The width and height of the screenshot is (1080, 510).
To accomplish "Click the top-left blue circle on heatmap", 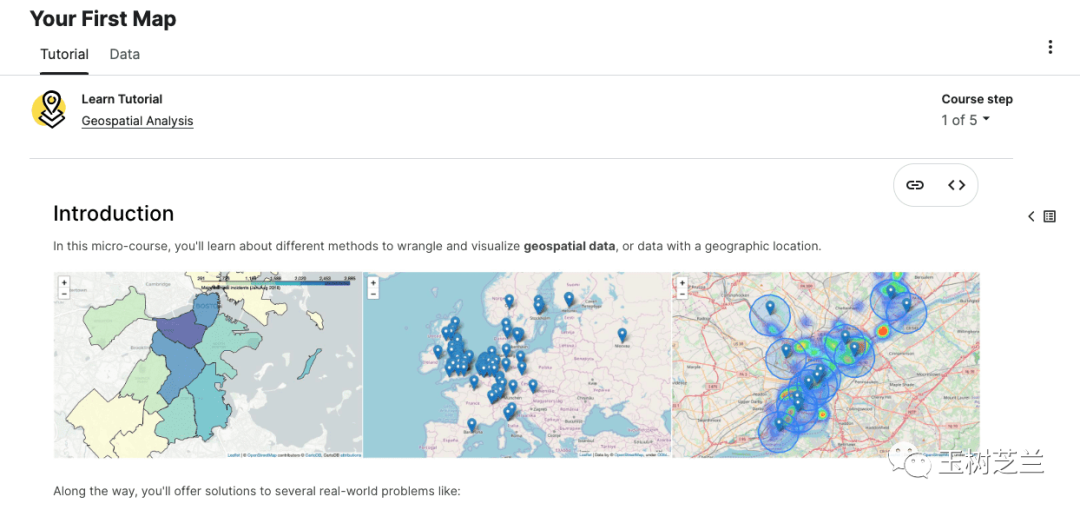I will click(770, 314).
